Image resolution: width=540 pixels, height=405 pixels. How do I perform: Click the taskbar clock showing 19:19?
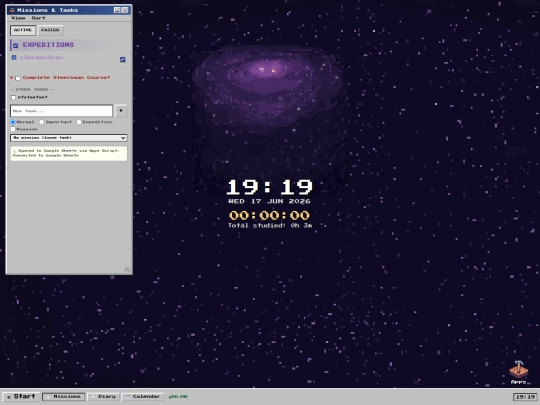coord(525,397)
